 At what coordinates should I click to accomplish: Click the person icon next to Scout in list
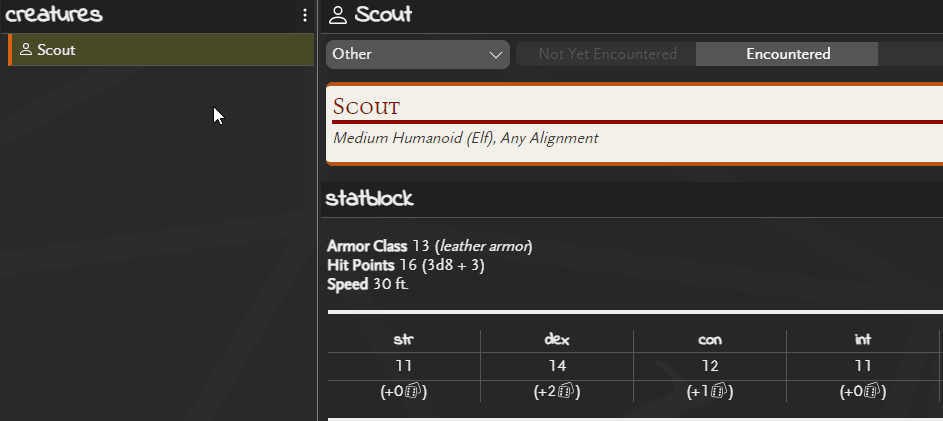click(x=26, y=50)
